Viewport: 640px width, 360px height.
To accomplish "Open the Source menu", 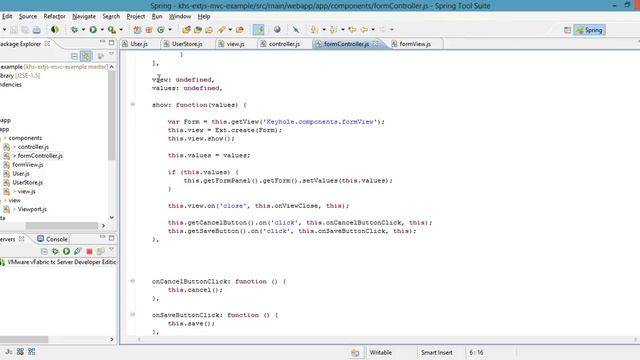I will [28, 16].
